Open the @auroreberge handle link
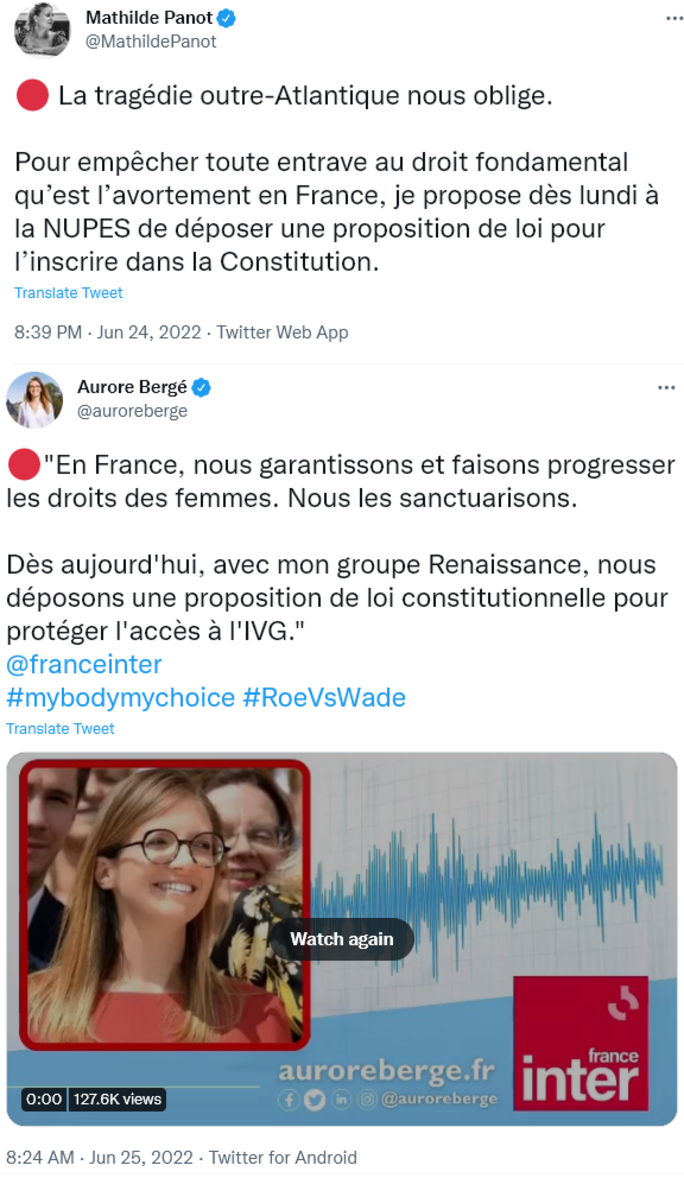The width and height of the screenshot is (684, 1178). [132, 411]
